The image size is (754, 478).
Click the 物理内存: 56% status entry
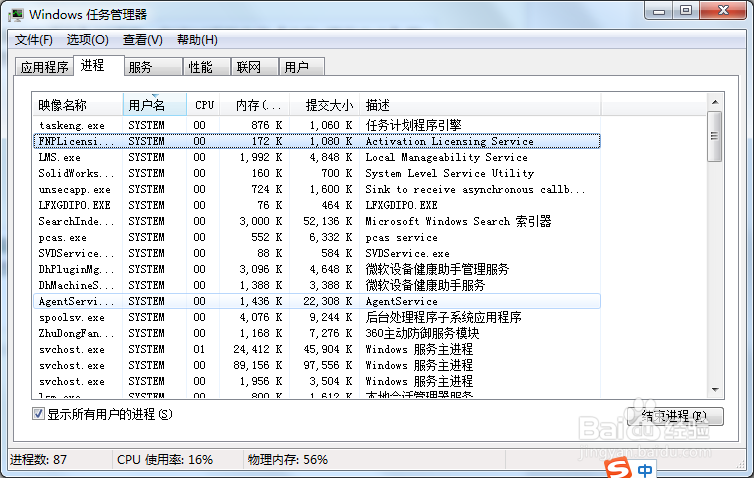[x=288, y=460]
